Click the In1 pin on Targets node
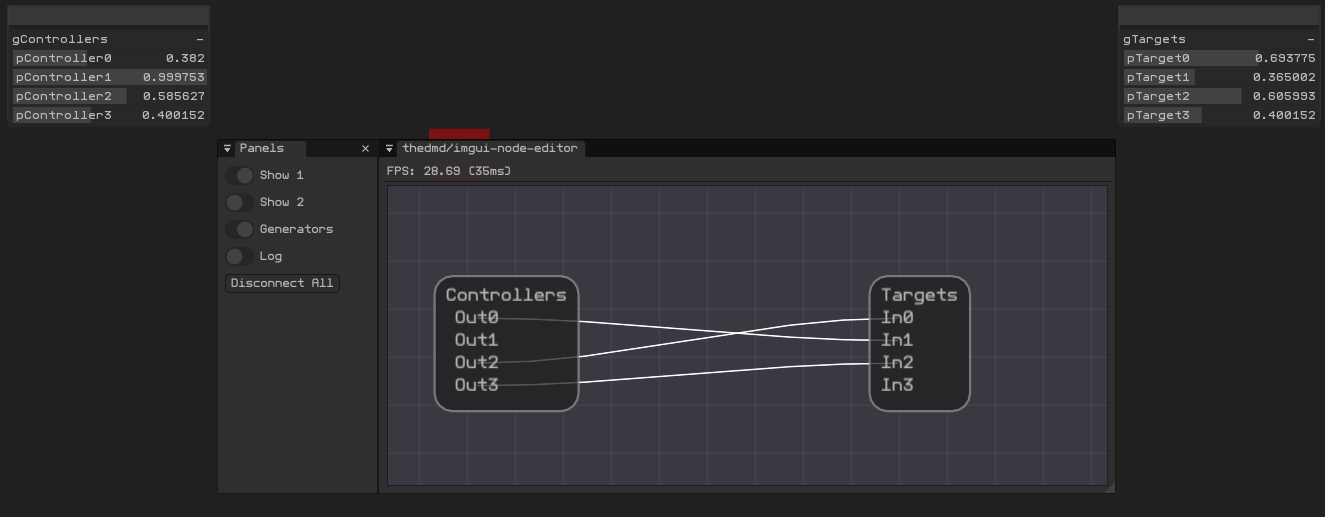The image size is (1325, 517). click(897, 340)
